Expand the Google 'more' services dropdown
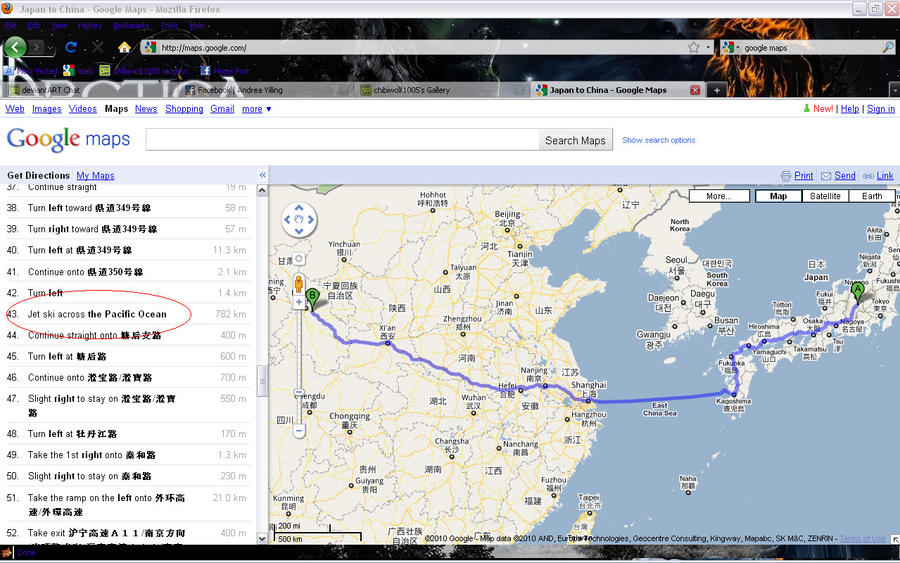 click(256, 109)
